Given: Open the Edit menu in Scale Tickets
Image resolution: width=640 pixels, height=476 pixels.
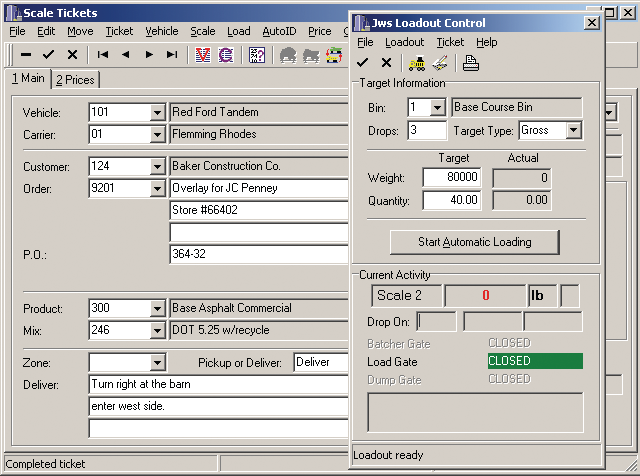Looking at the screenshot, I should 46,31.
